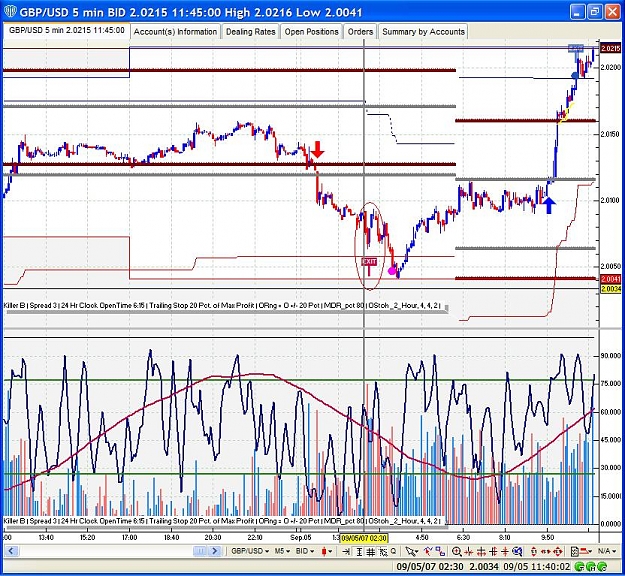Open the cursor pointer tool dropdown
This screenshot has height=576, width=625.
click(x=411, y=551)
